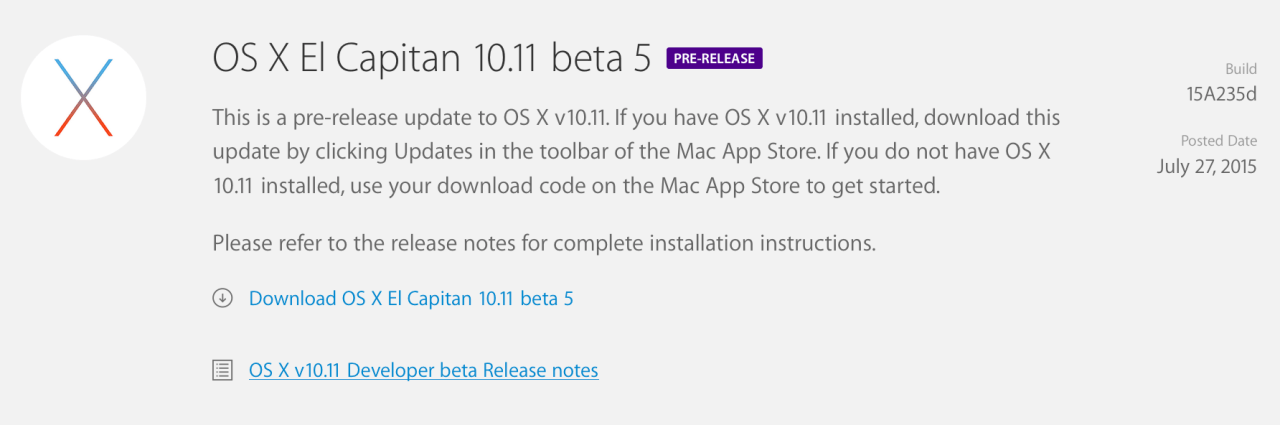1280x425 pixels.
Task: Click the circular download arrow icon
Action: pyautogui.click(x=222, y=298)
